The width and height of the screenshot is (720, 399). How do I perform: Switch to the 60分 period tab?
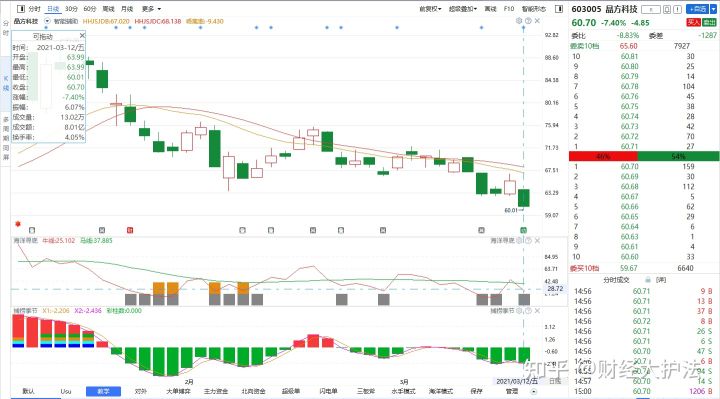[90, 9]
